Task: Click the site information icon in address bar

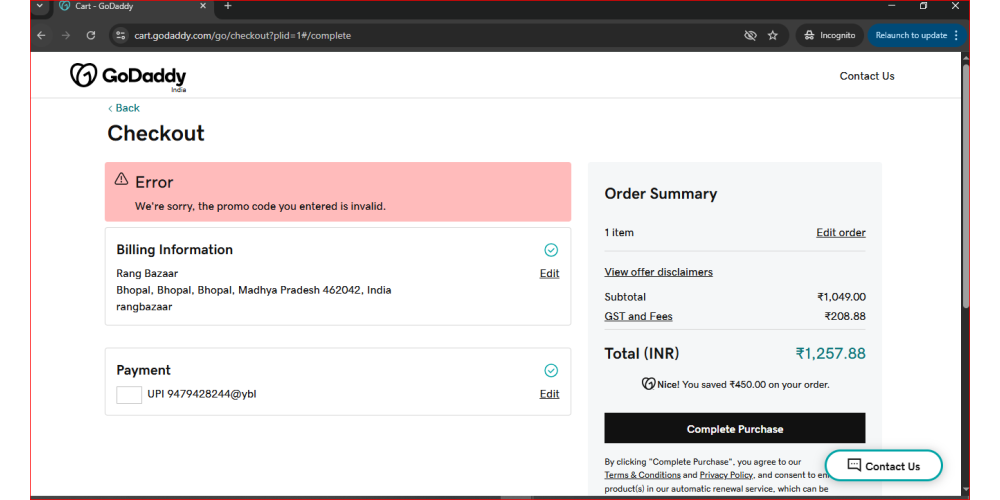Action: [x=120, y=35]
